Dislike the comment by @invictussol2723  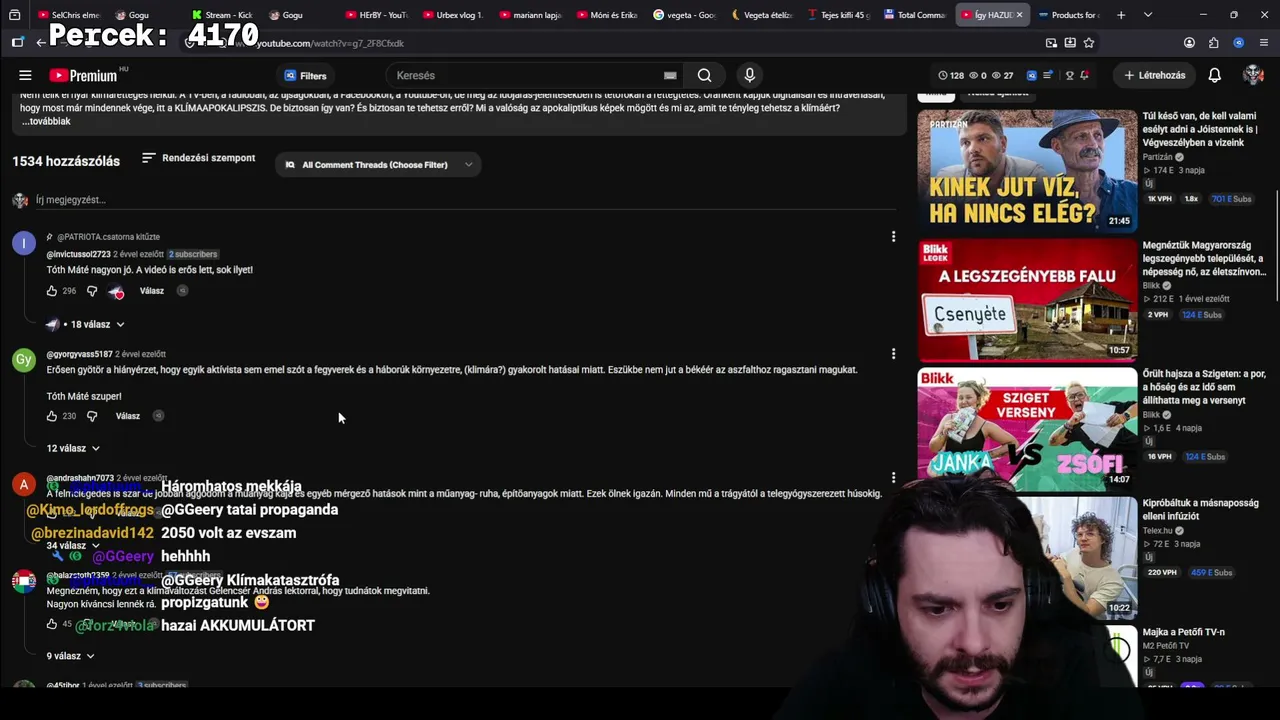pos(92,291)
